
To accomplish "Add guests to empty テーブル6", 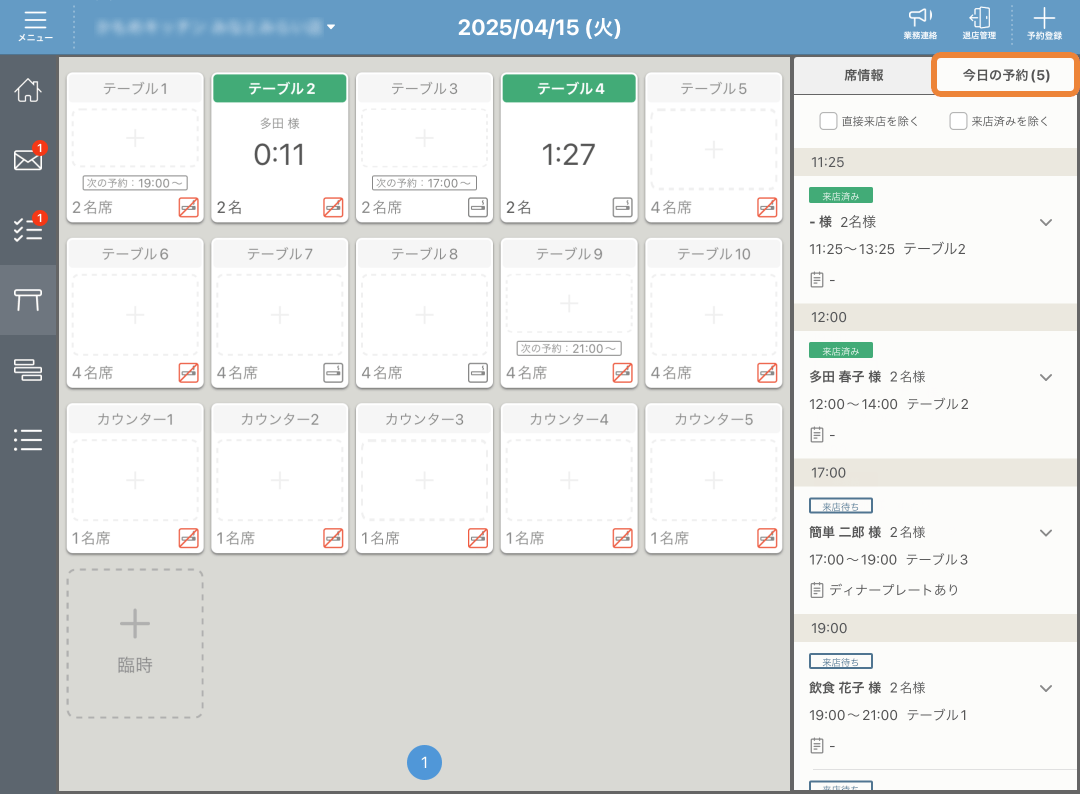I will pyautogui.click(x=135, y=315).
